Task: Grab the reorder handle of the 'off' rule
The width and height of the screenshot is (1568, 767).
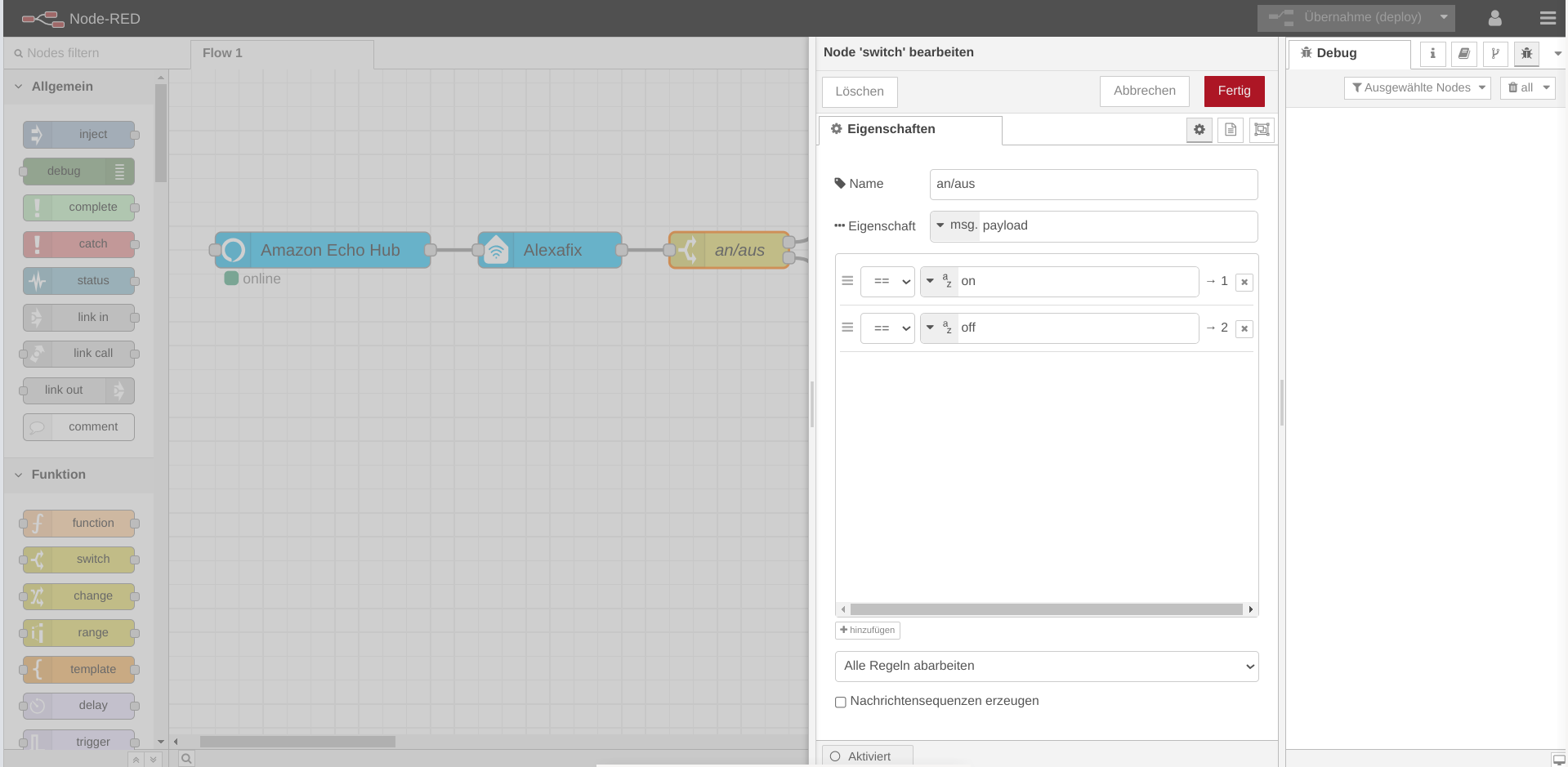Action: click(x=847, y=328)
